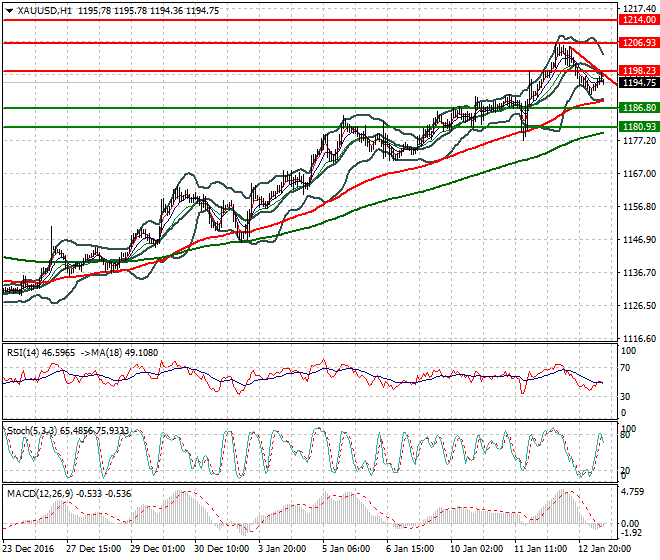Click the 27 Dec 15:00 time axis label

pos(93,549)
